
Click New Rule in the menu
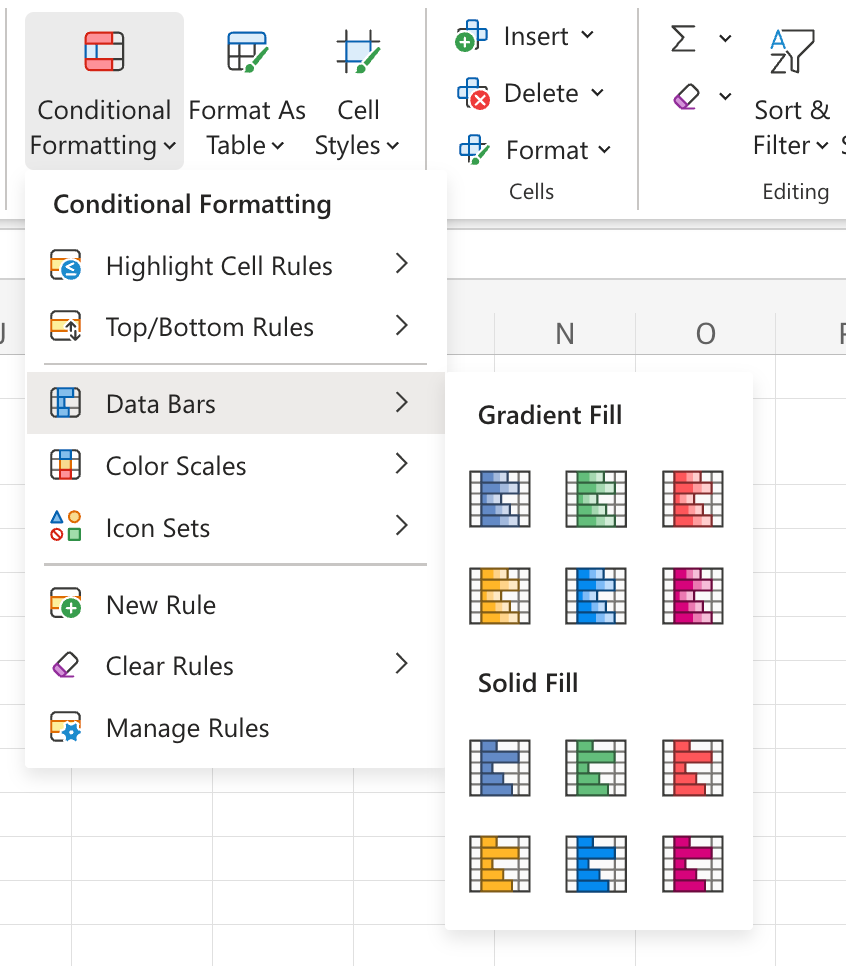coord(160,605)
